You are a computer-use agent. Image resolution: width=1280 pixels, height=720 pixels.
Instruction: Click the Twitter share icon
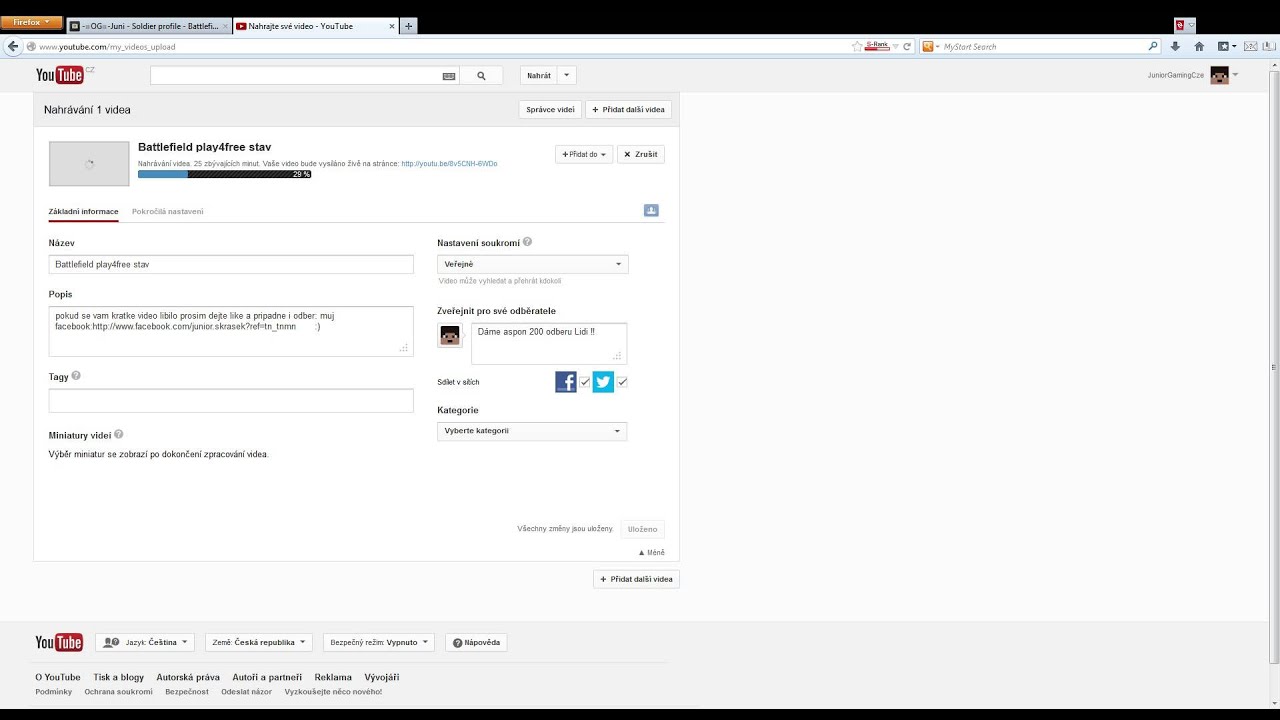[x=603, y=382]
